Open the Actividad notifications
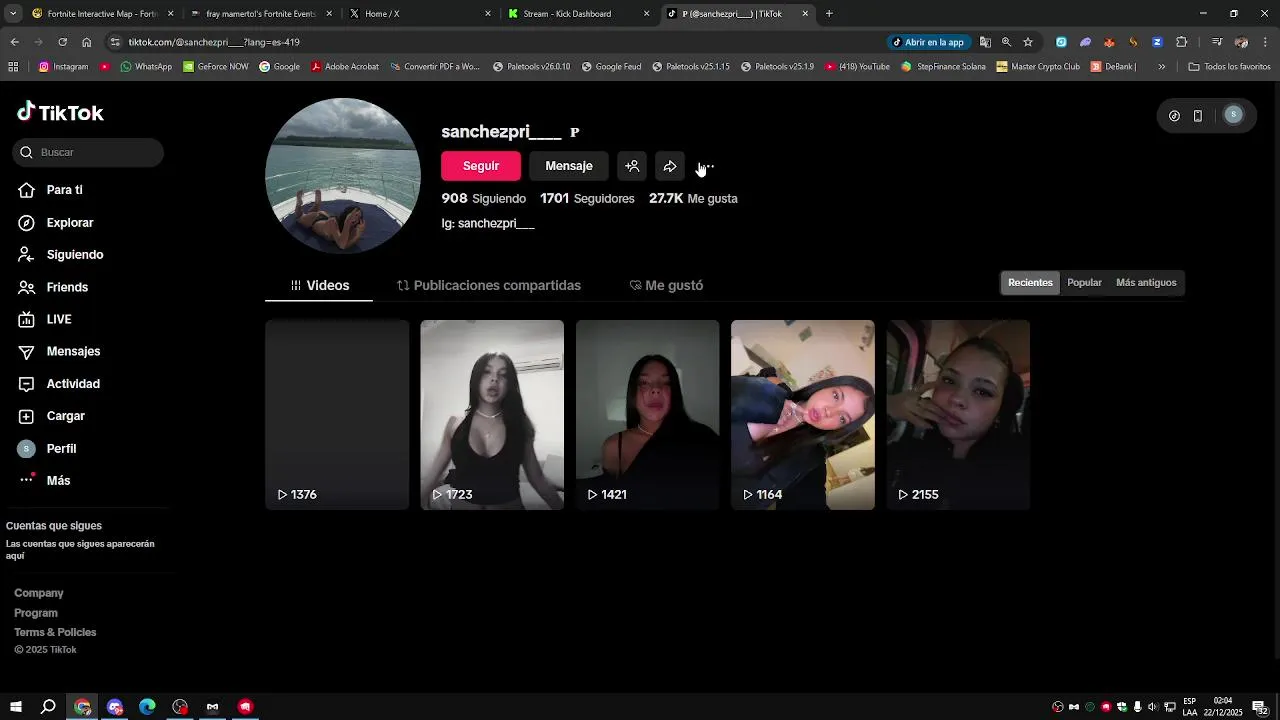1280x720 pixels. pyautogui.click(x=73, y=384)
